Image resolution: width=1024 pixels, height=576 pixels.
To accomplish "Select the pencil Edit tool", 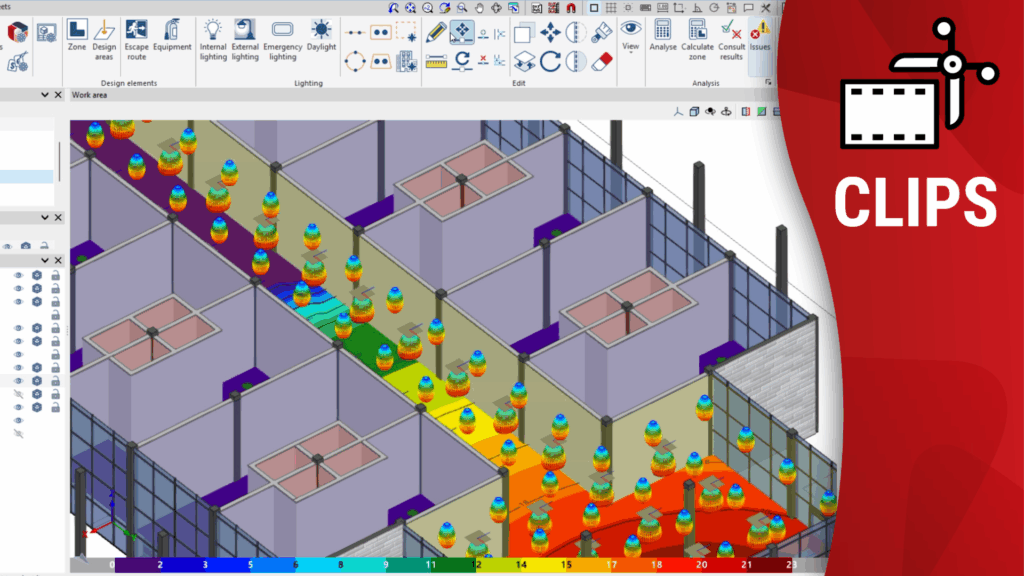I will pos(435,32).
